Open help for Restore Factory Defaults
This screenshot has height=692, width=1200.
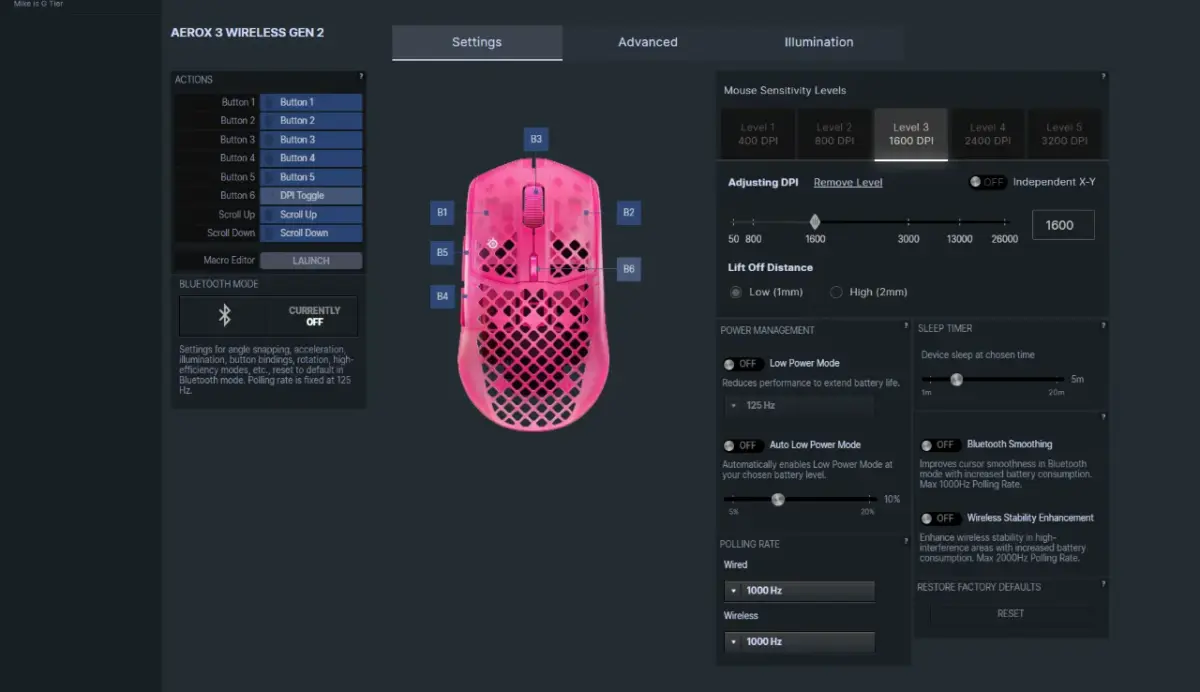[x=1103, y=583]
